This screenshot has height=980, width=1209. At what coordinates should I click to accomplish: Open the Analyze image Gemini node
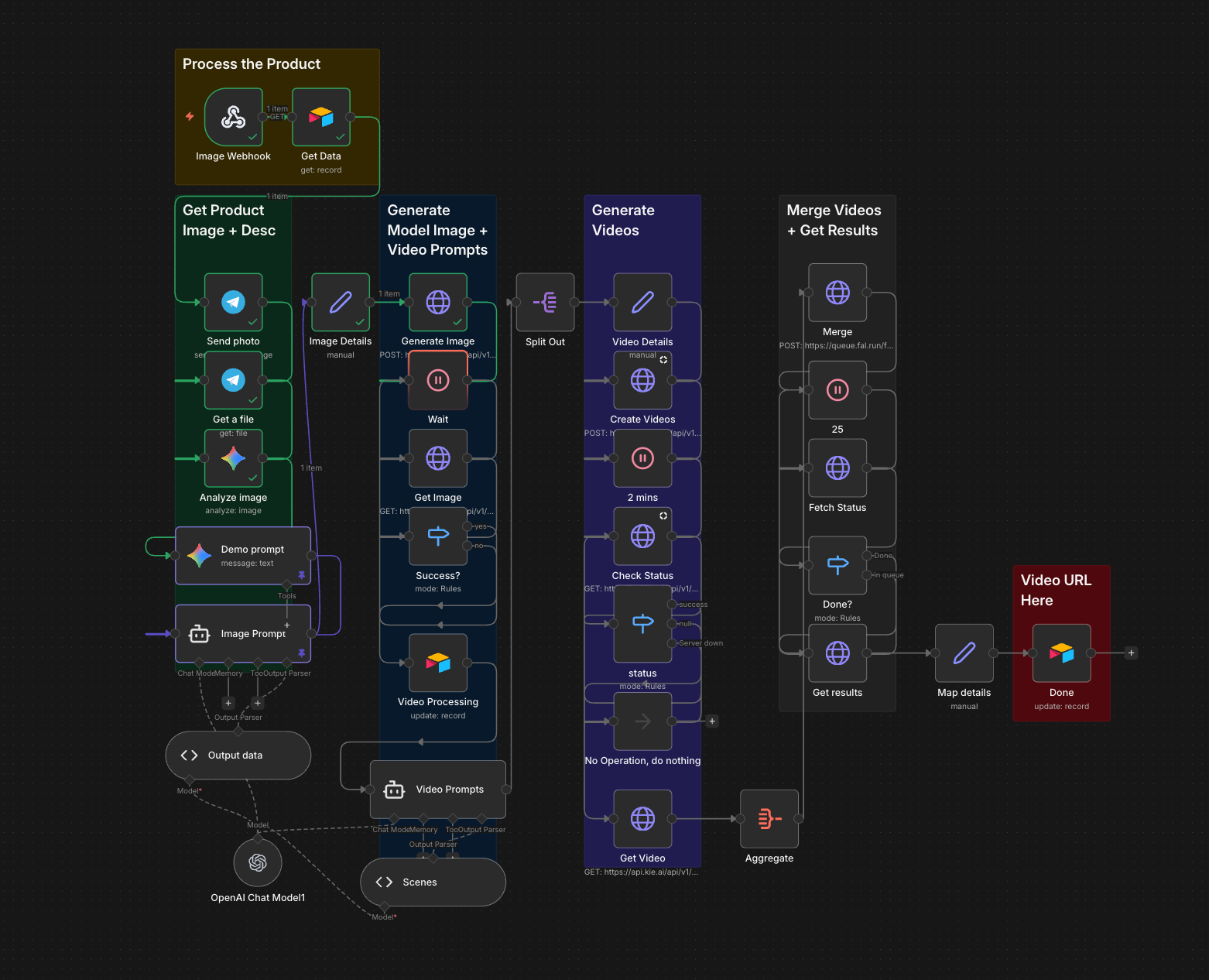(233, 458)
